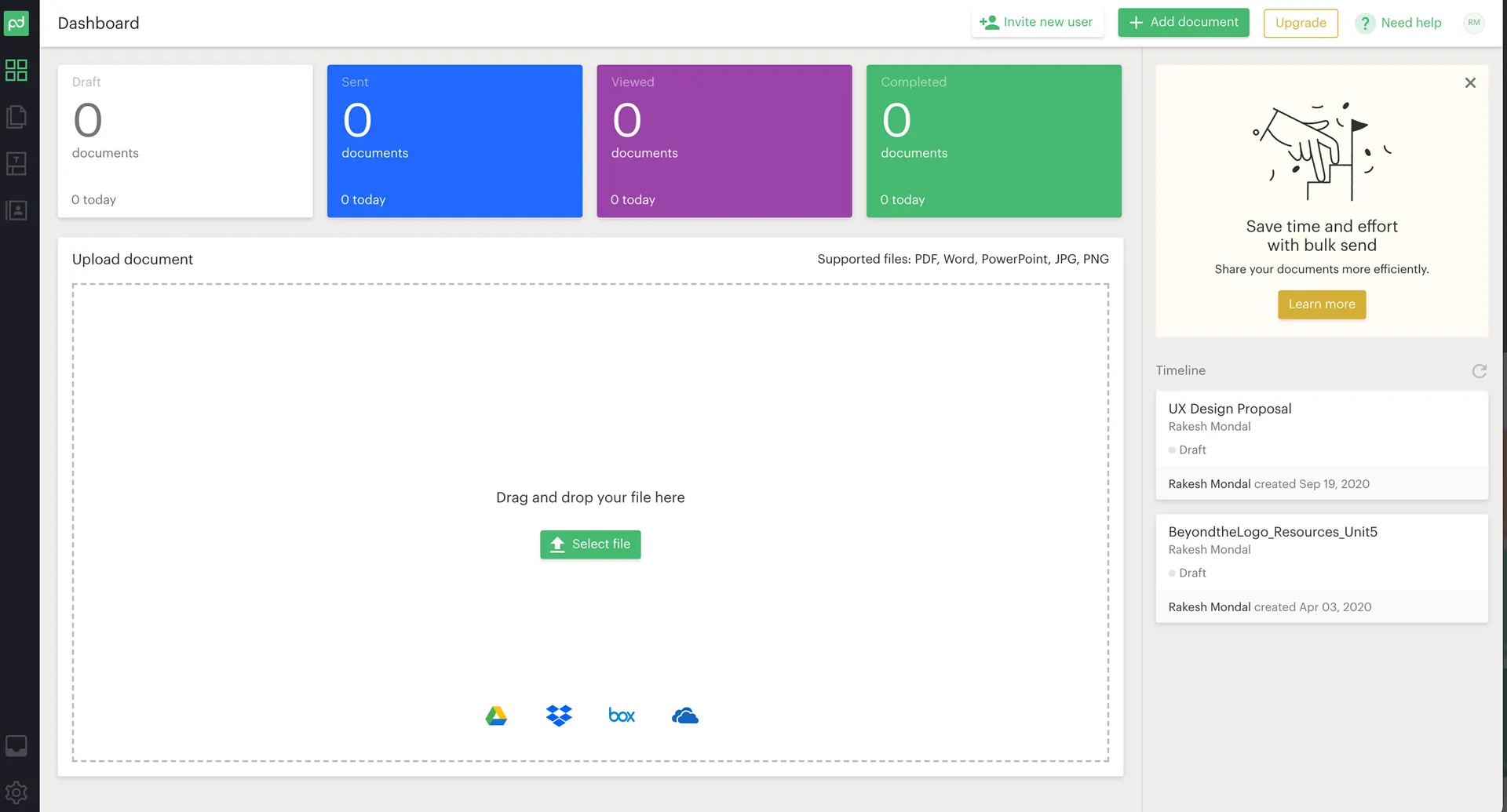Click the Upgrade button

[x=1301, y=23]
